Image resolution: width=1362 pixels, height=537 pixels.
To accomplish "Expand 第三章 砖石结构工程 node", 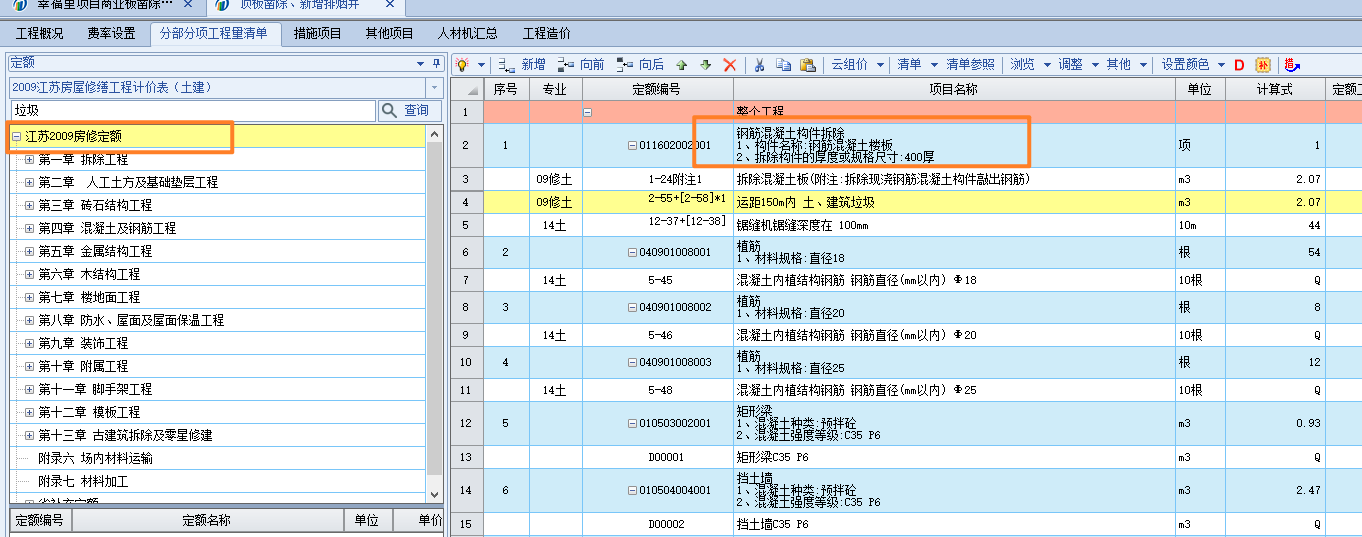I will tap(29, 205).
